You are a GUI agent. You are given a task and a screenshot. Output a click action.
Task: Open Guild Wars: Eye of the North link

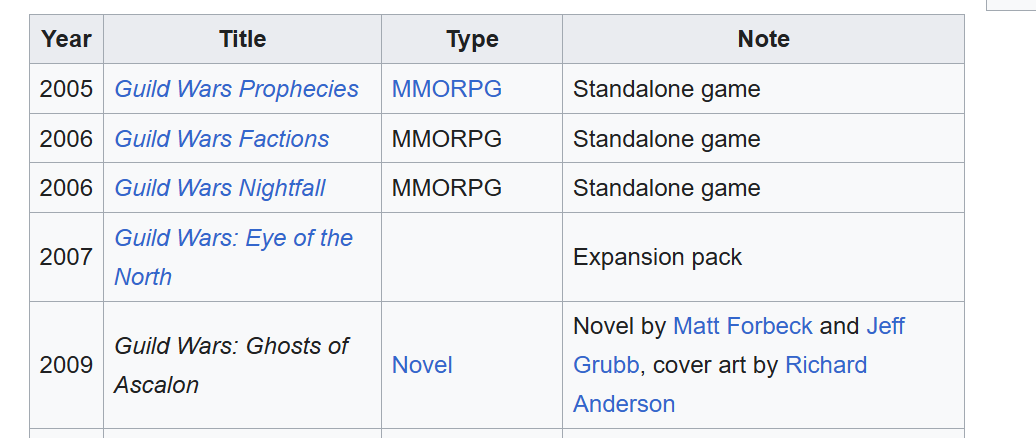click(x=234, y=257)
